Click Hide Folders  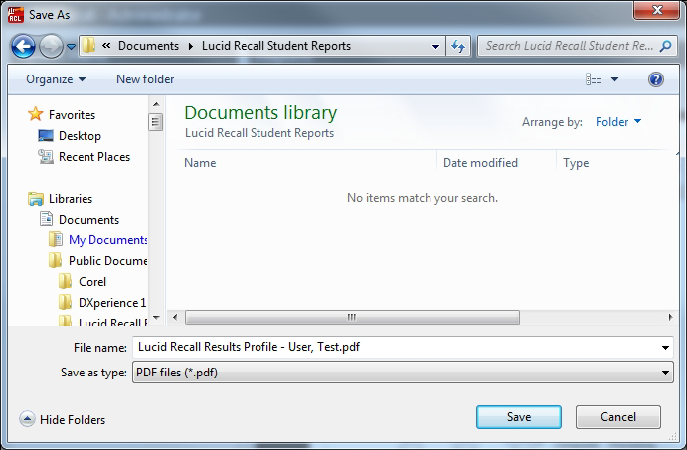tap(62, 419)
